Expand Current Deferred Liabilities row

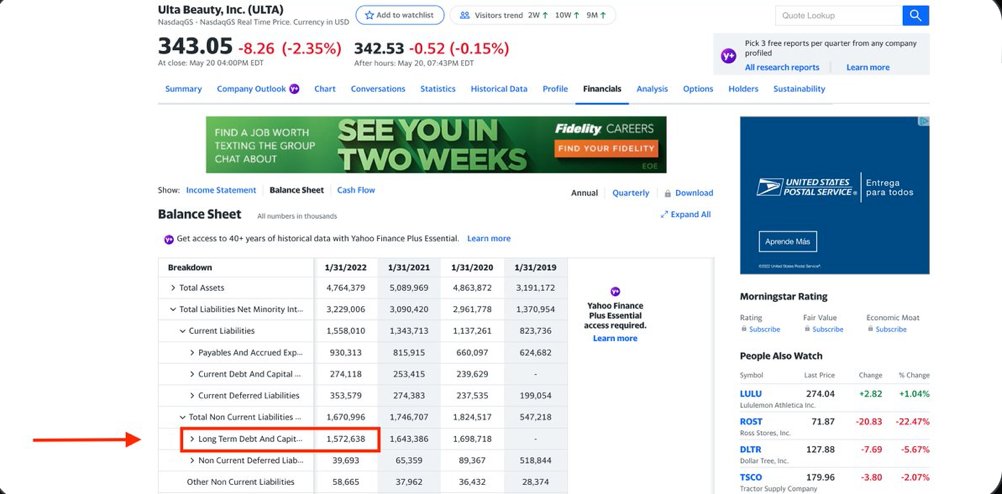[192, 396]
